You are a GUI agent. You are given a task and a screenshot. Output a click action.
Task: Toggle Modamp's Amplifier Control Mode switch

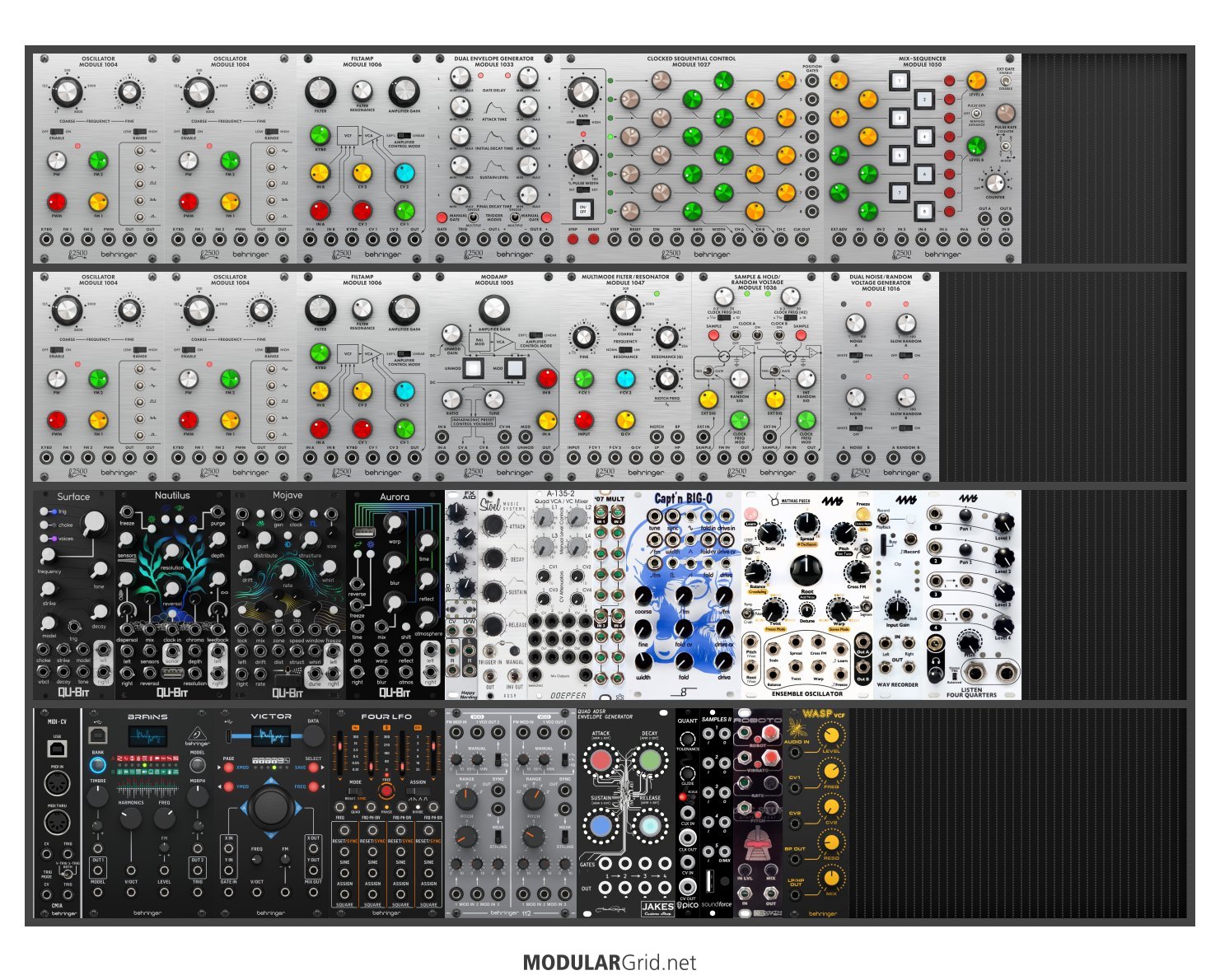point(536,336)
